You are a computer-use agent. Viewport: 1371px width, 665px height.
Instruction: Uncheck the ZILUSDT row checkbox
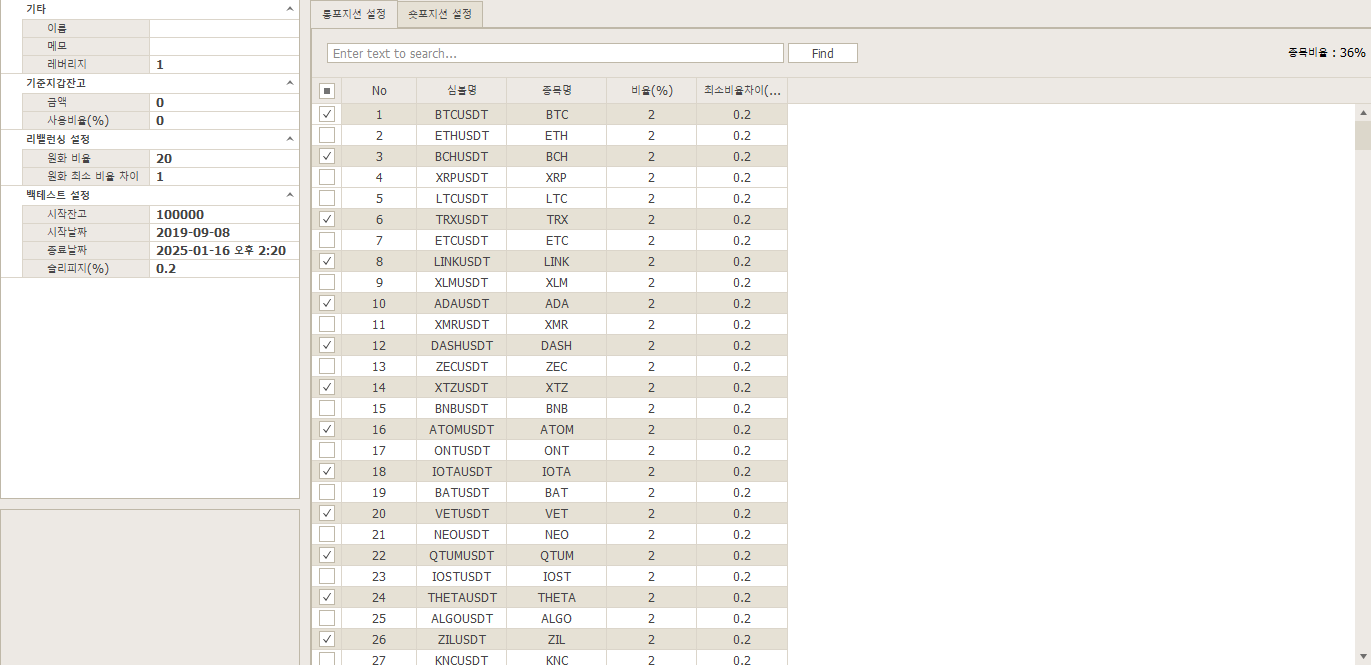click(x=327, y=639)
